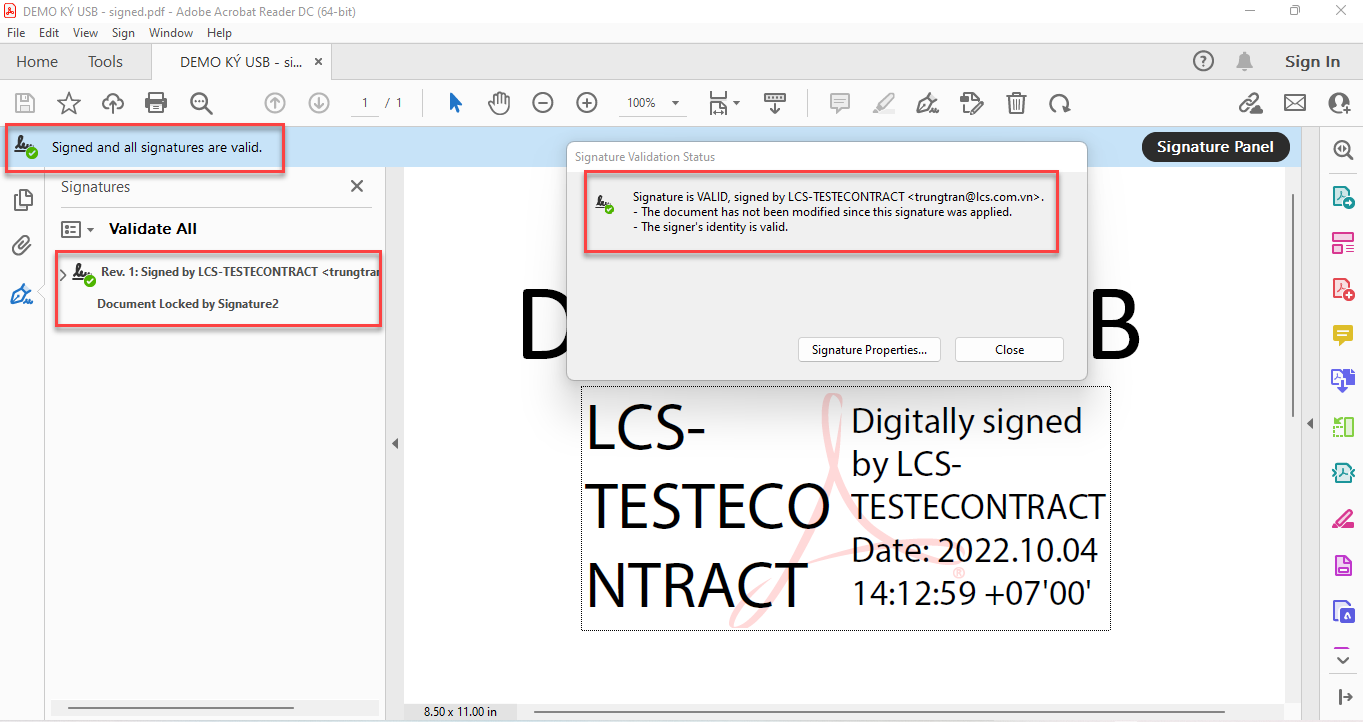Close the Signatures pane with X

coord(357,186)
